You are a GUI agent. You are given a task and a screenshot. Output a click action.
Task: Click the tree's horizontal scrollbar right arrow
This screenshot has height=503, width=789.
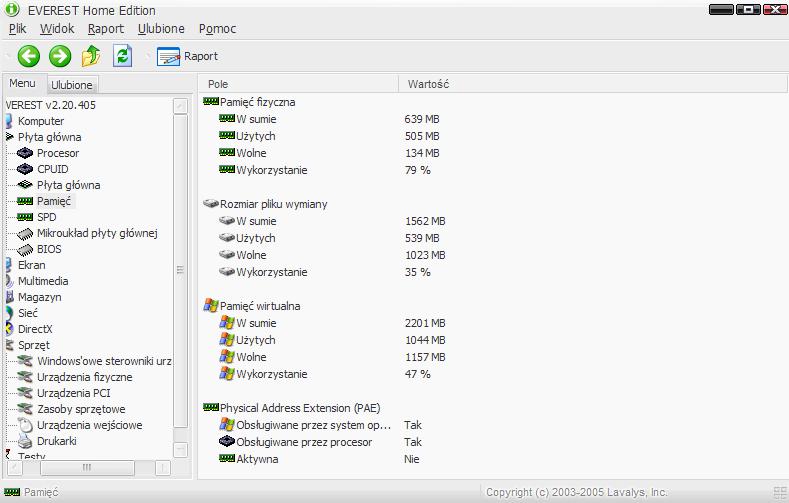163,468
